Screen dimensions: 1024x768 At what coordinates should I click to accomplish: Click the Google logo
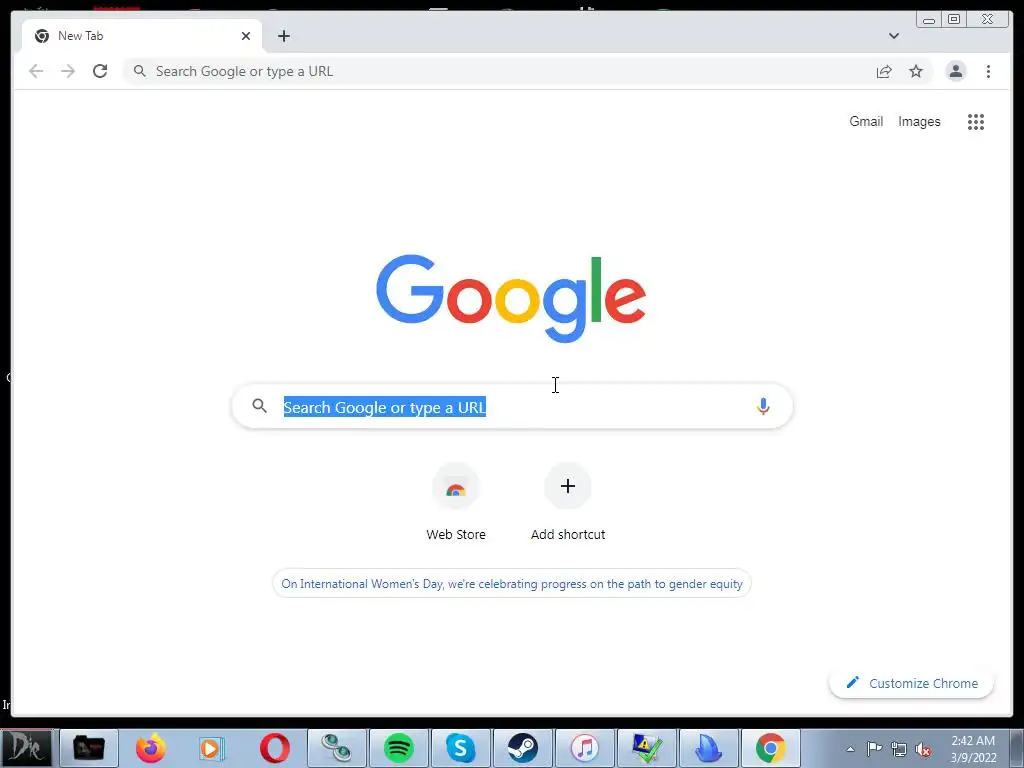pos(511,298)
